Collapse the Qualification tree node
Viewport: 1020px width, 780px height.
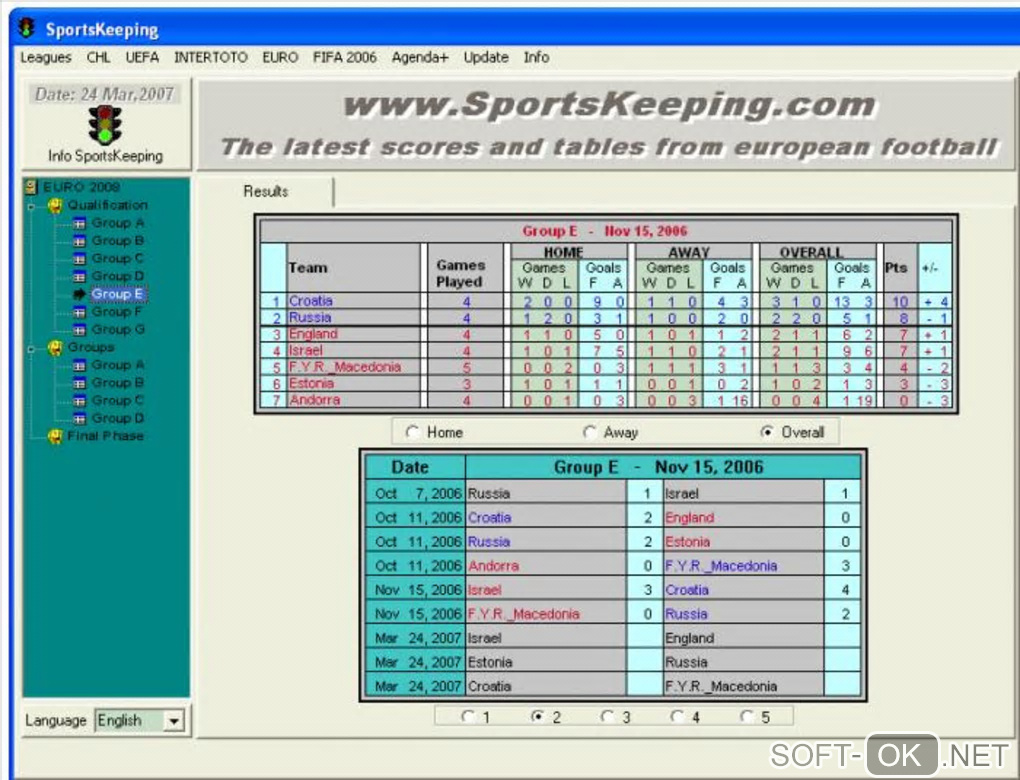pyautogui.click(x=31, y=206)
